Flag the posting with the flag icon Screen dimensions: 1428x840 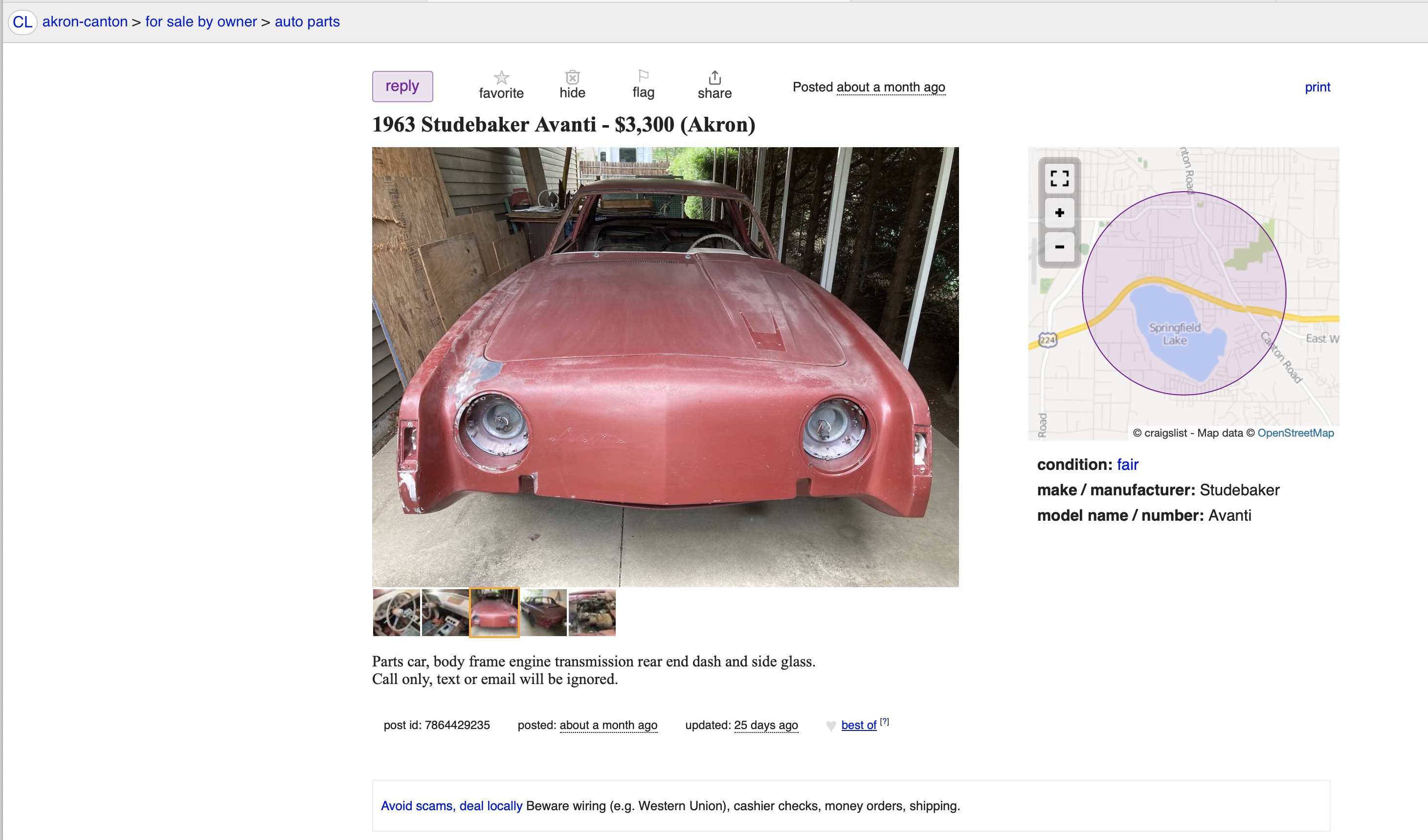pyautogui.click(x=643, y=85)
